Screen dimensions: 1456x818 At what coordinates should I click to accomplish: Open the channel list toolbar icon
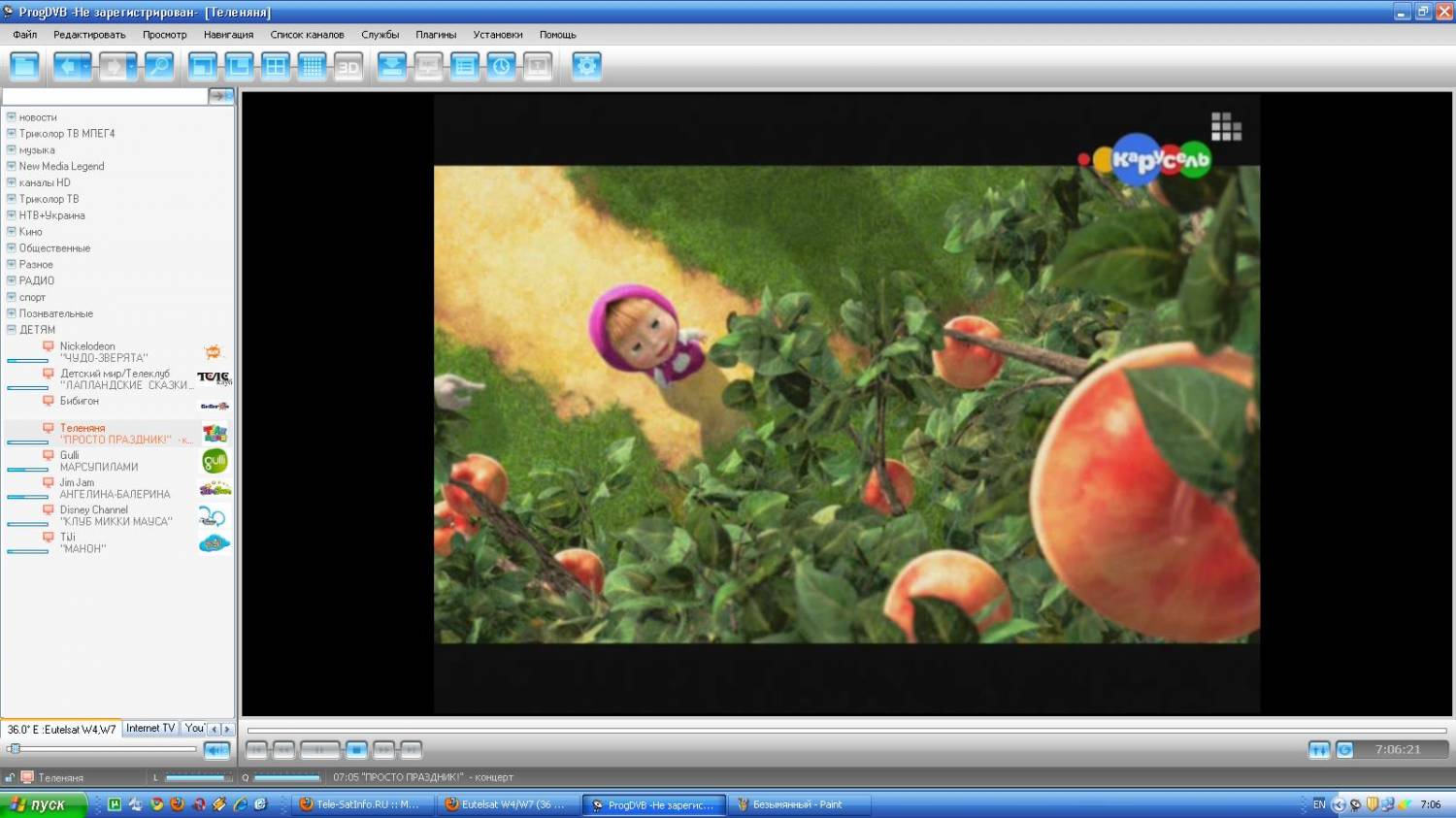coord(465,66)
